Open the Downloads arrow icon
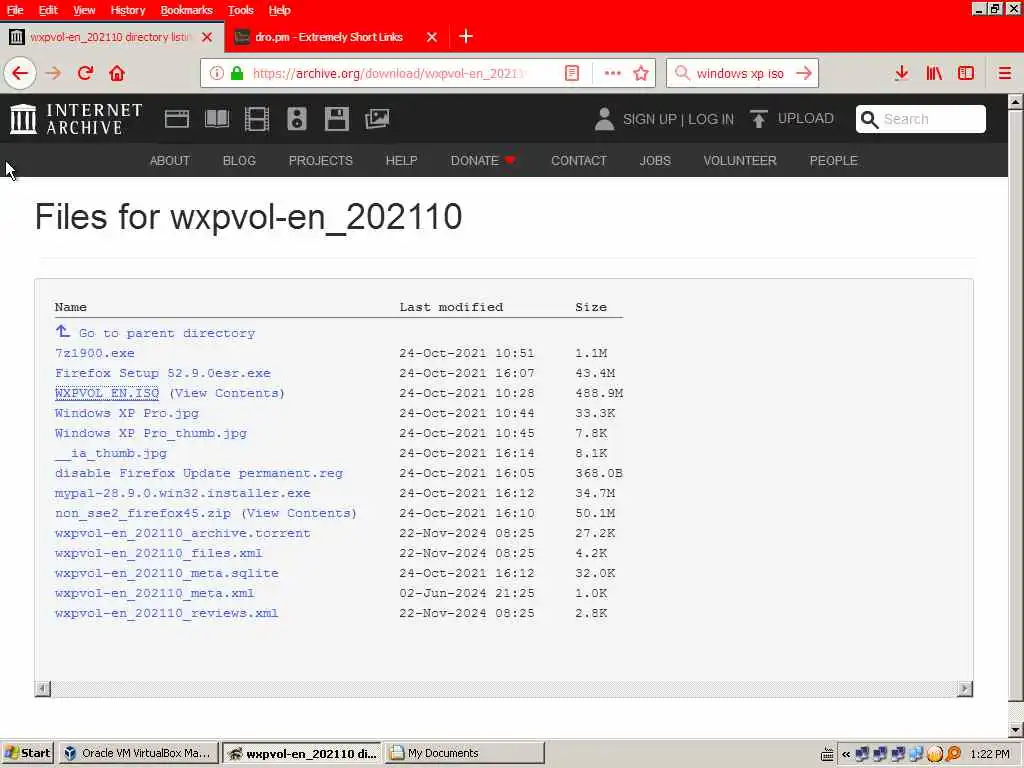1024x768 pixels. (902, 73)
